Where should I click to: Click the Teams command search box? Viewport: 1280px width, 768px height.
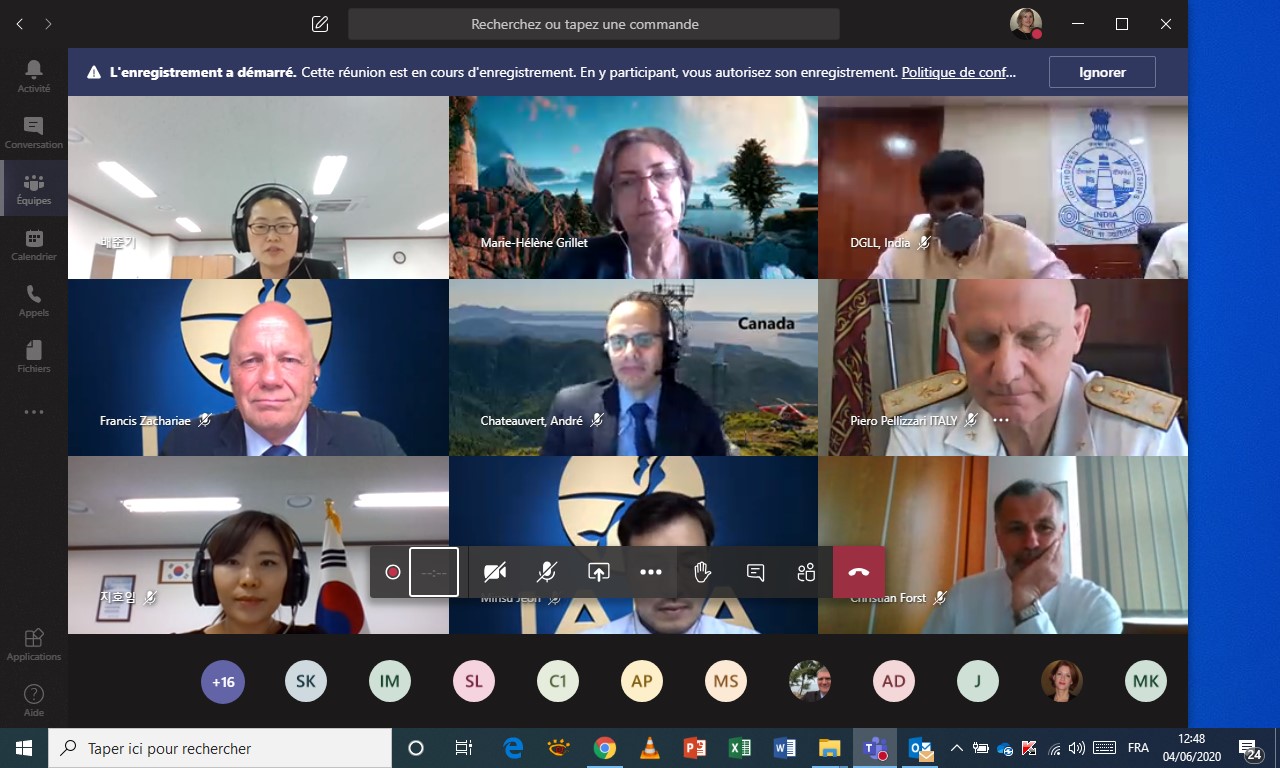tap(593, 24)
